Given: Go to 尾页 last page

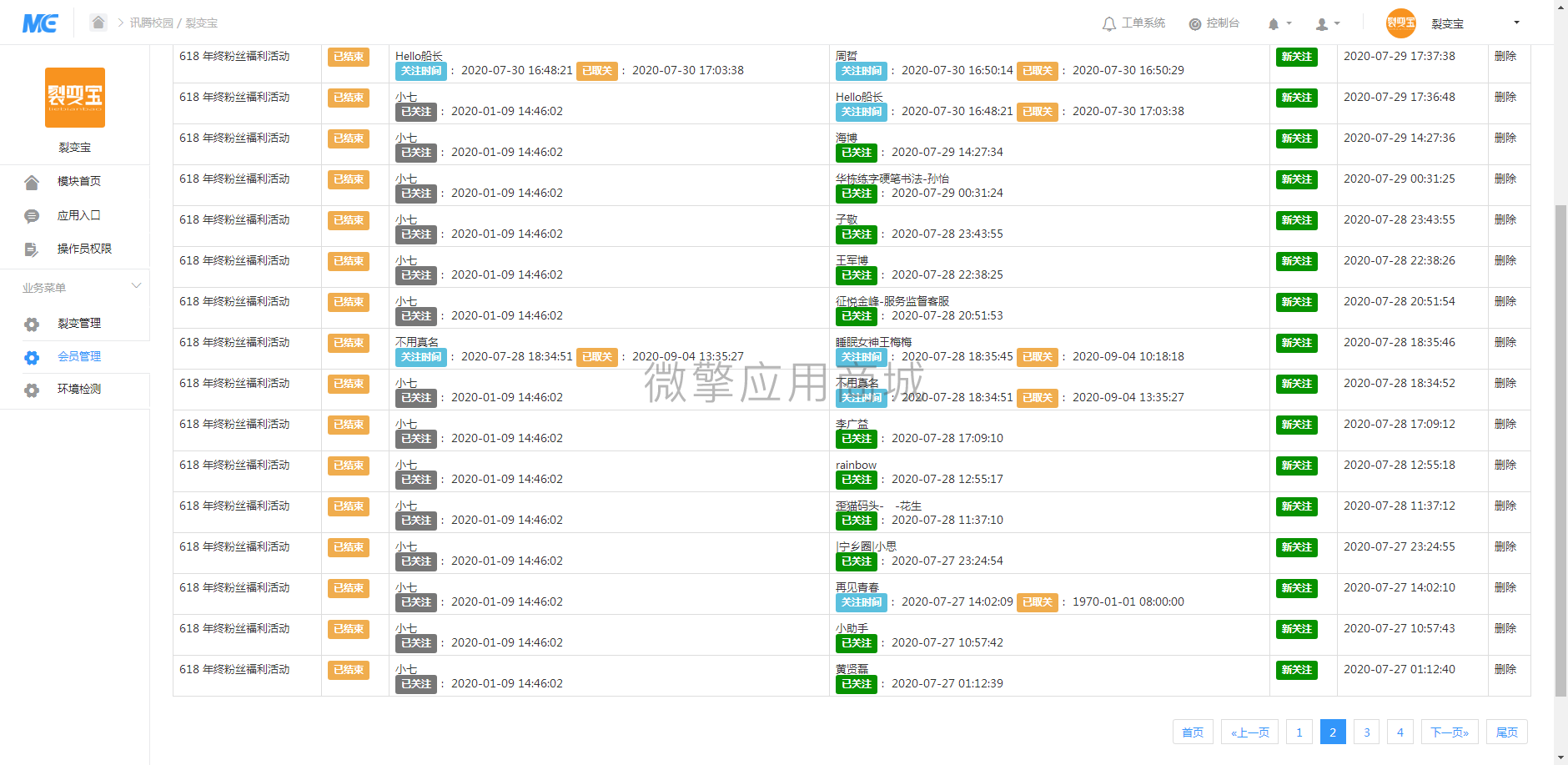Looking at the screenshot, I should (1507, 732).
